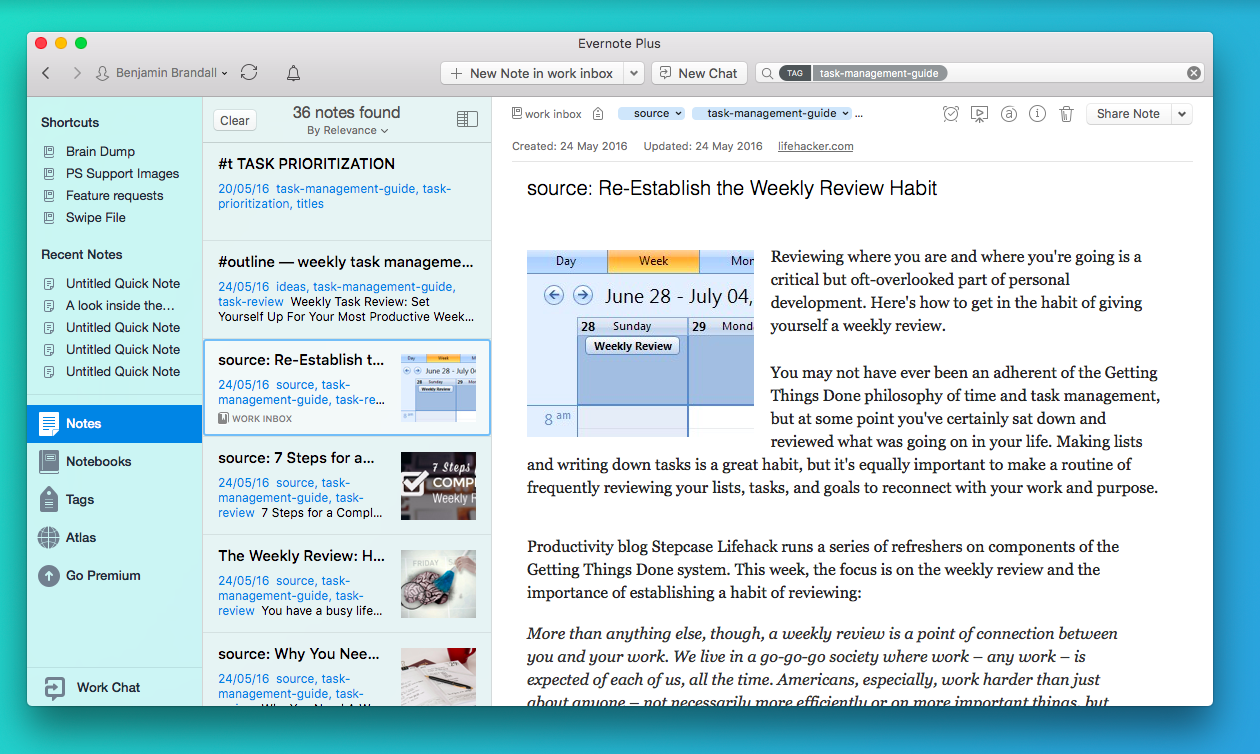This screenshot has width=1260, height=754.
Task: Open Swipe File shortcut
Action: click(x=95, y=217)
